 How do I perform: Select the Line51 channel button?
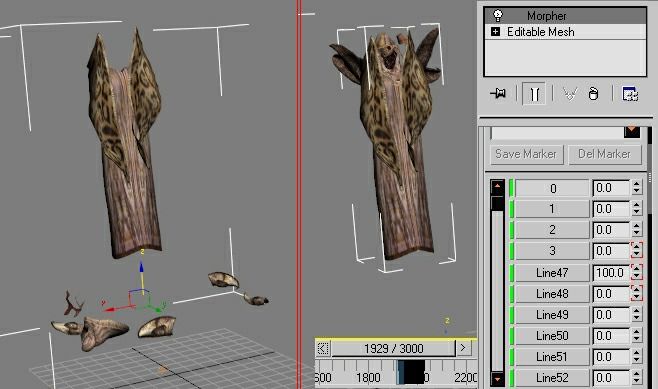552,357
